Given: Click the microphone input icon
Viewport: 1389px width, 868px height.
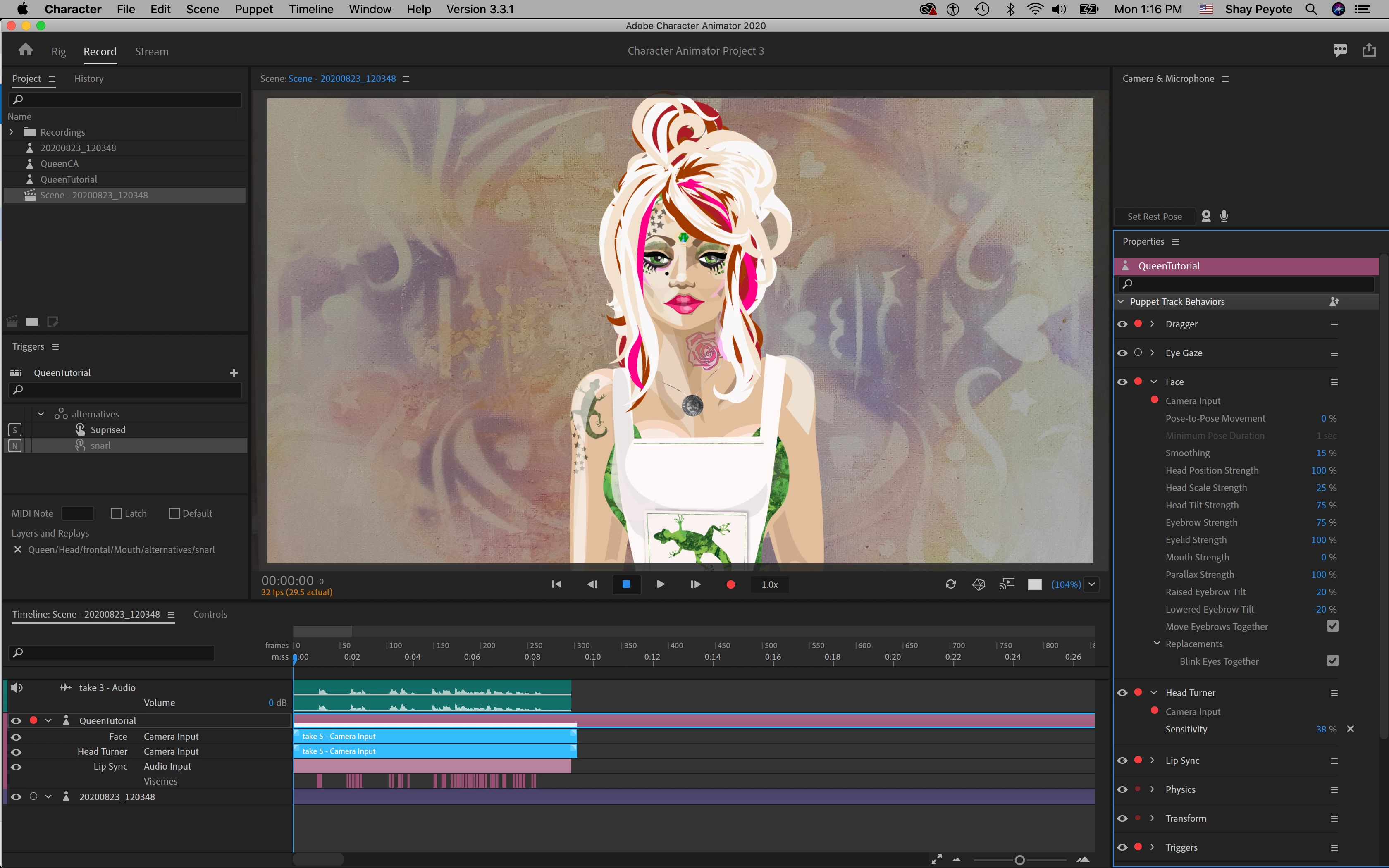Looking at the screenshot, I should tap(1224, 217).
